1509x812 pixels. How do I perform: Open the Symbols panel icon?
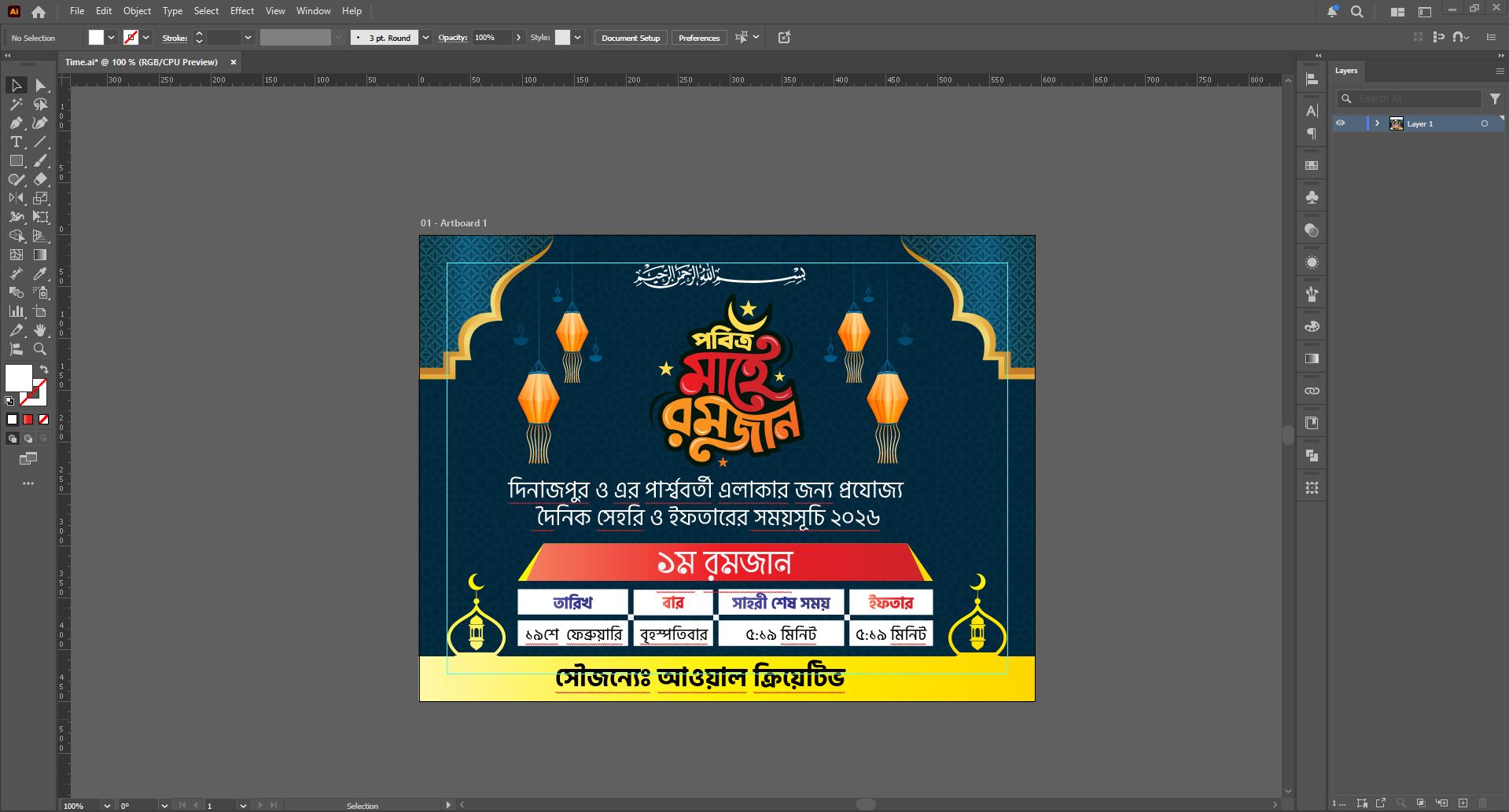coord(1312,198)
